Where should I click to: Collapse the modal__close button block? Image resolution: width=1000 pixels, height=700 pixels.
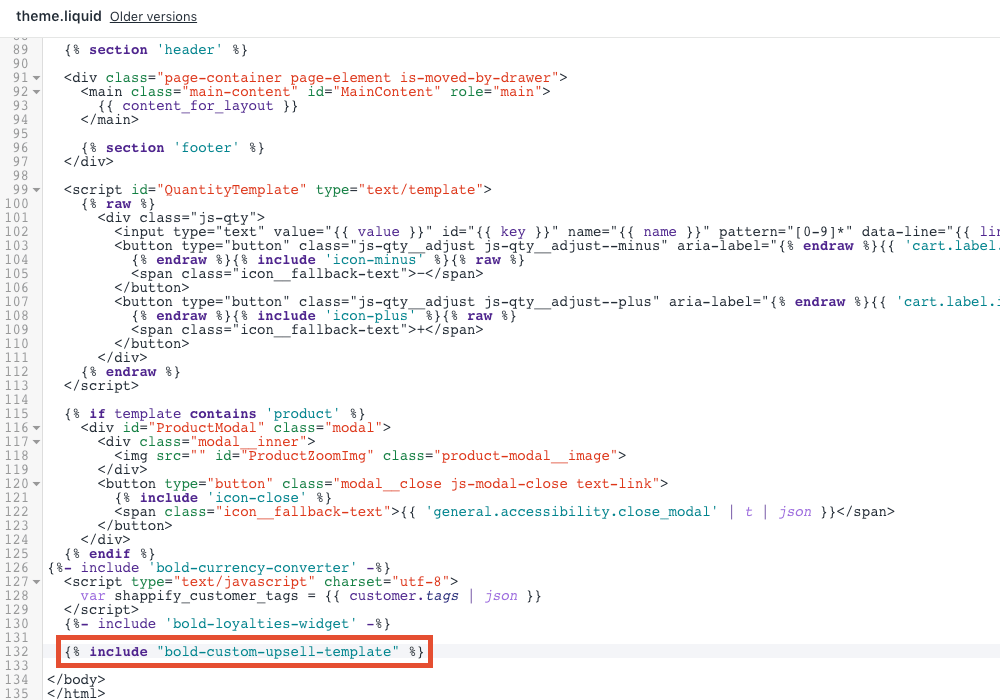(36, 483)
